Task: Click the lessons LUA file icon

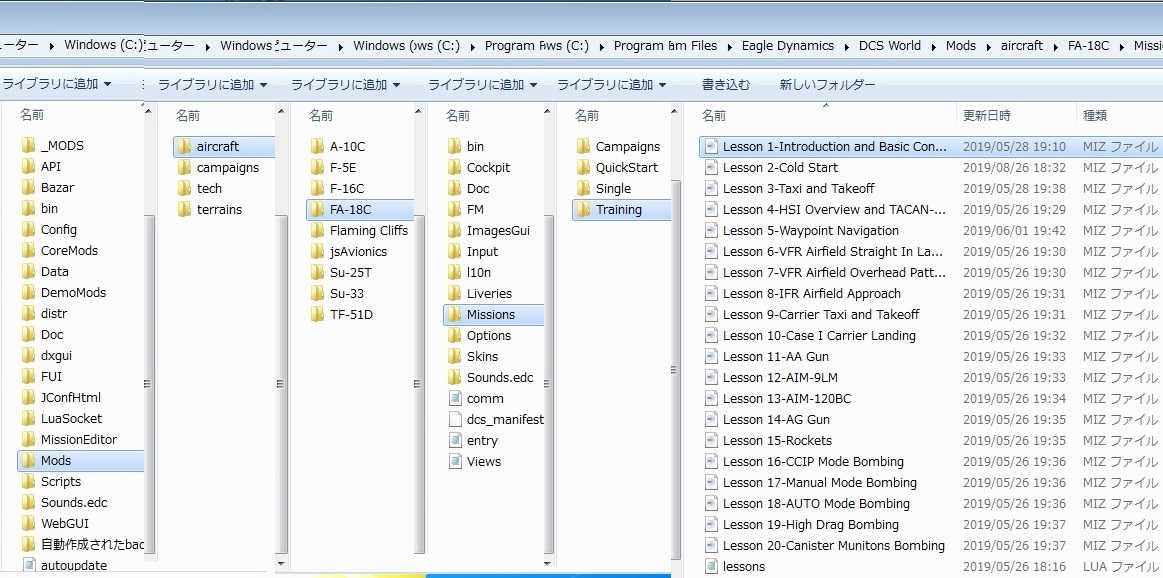Action: tap(711, 566)
